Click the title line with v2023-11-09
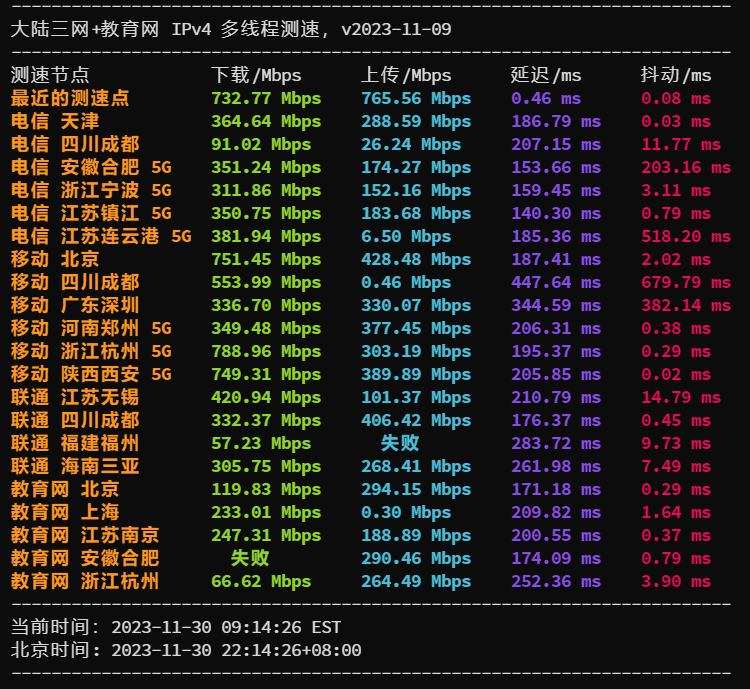 (x=231, y=29)
